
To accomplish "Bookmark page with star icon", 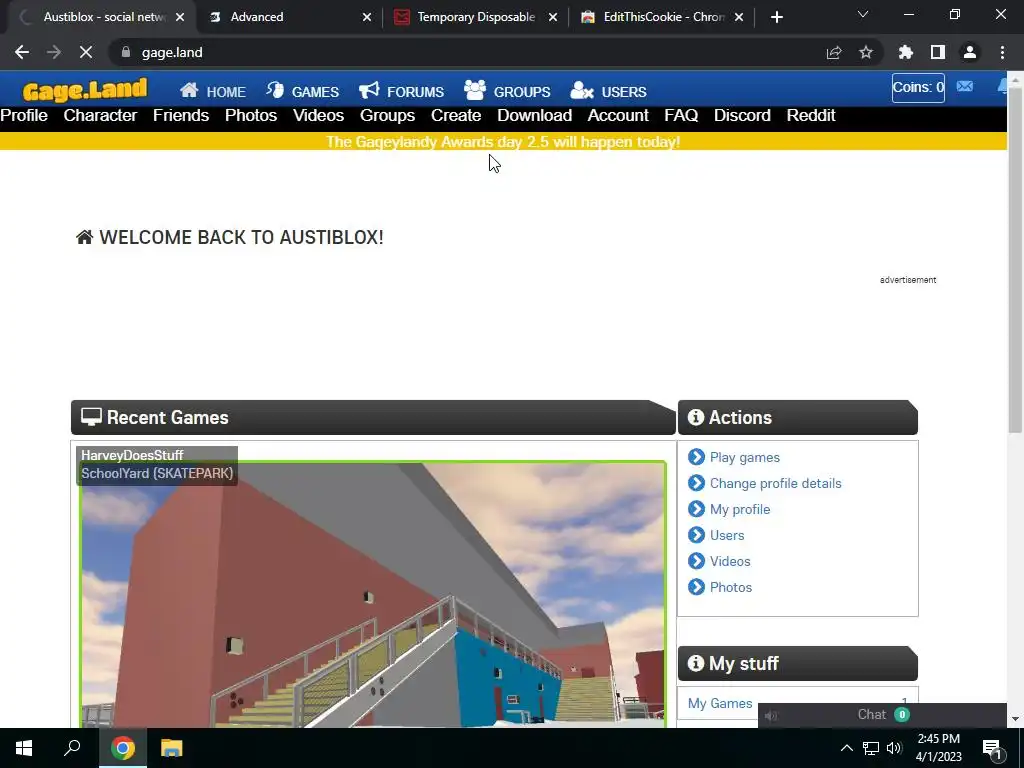I will [866, 52].
